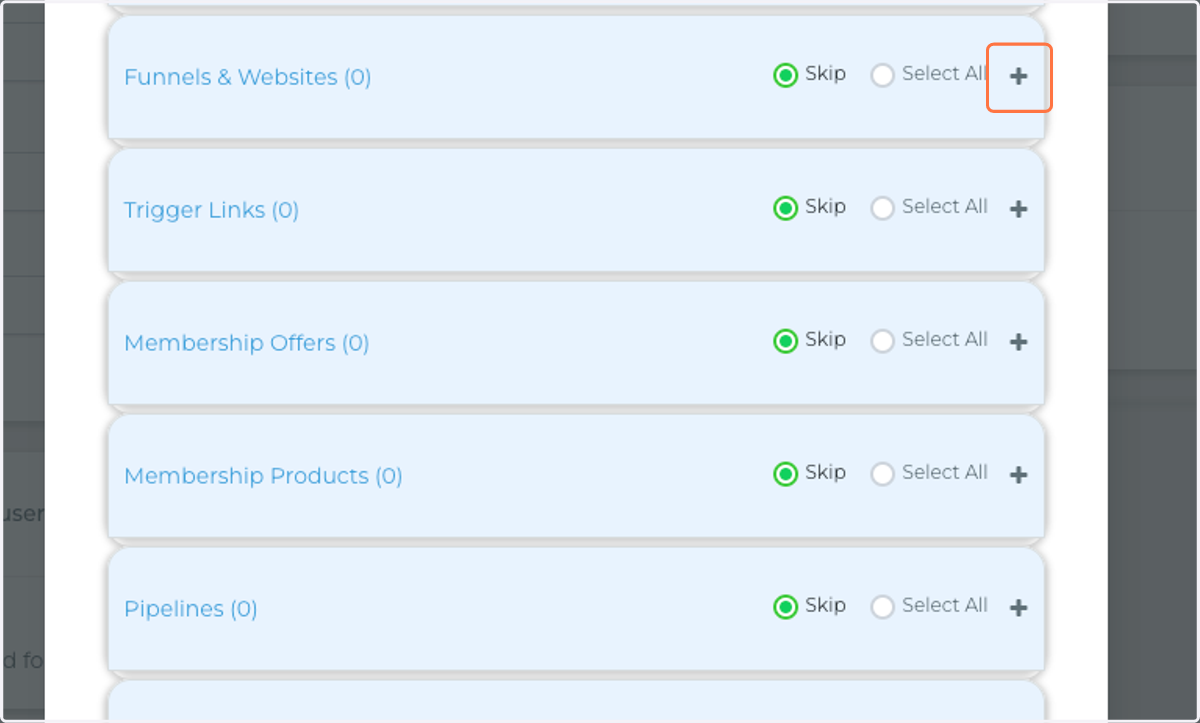The image size is (1200, 723).
Task: Expand the Membership Products section plus icon
Action: (1018, 476)
